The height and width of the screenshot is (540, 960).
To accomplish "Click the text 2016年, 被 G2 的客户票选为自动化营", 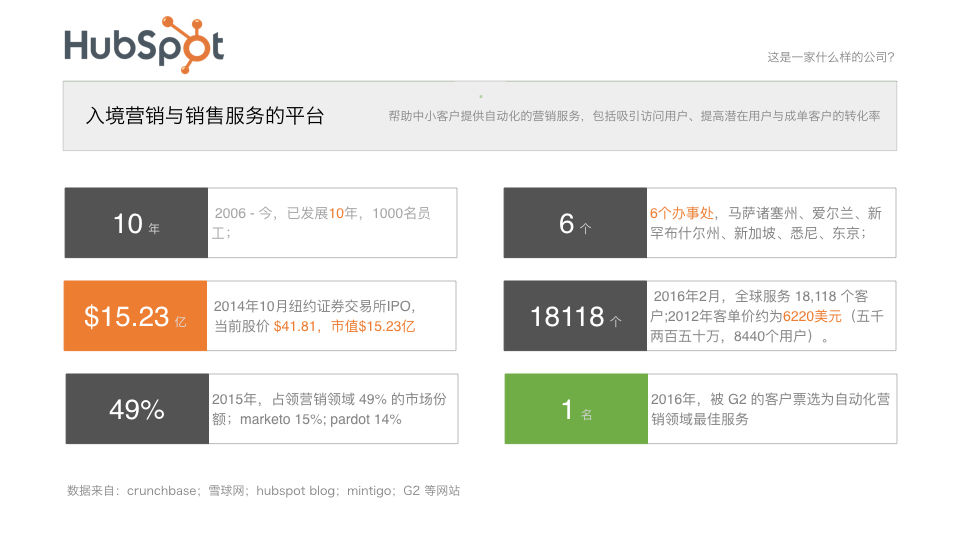I will 770,399.
